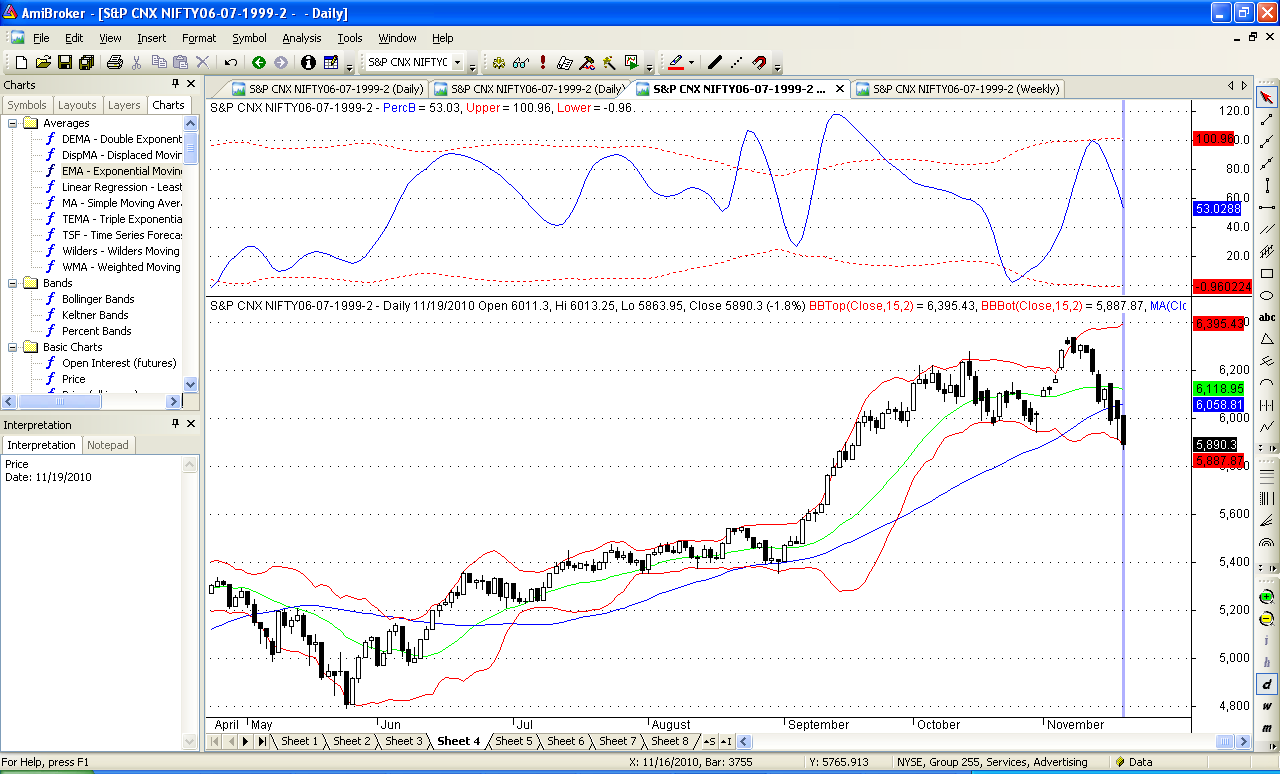
Task: Open the Format menu
Action: (x=199, y=38)
